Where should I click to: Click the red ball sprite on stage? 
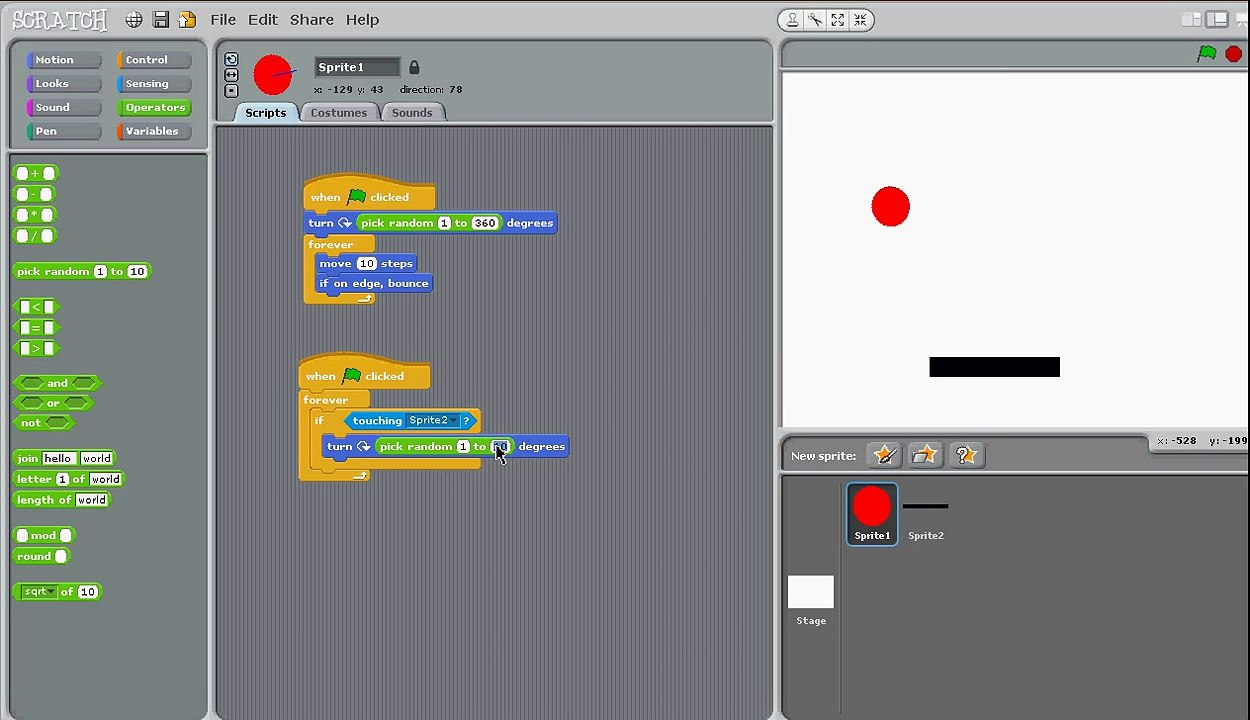pos(890,207)
